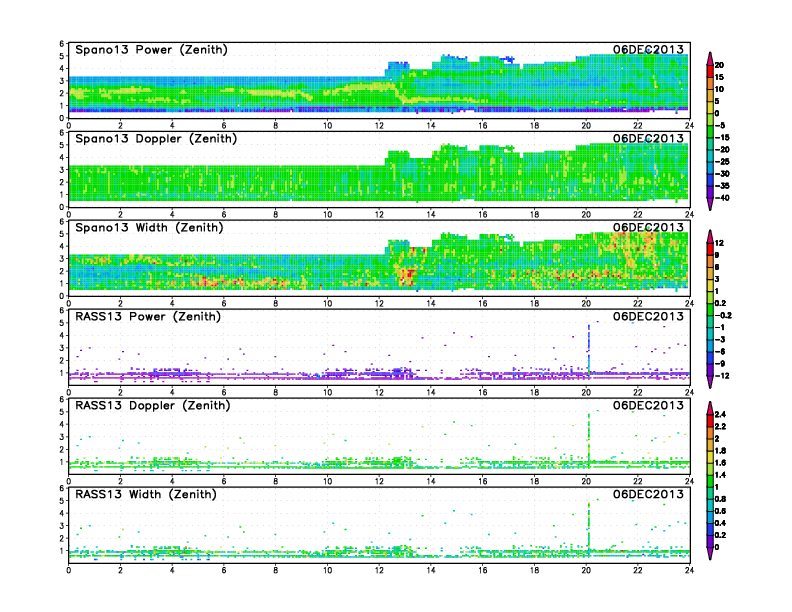Click height tick 6 on Spano13 Power y-axis
Screen dimensions: 792x612
coord(62,43)
